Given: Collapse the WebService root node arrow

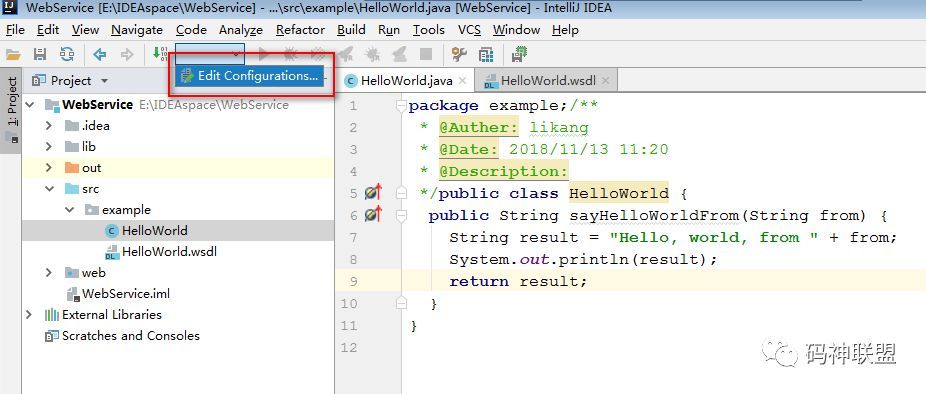Looking at the screenshot, I should pos(29,105).
